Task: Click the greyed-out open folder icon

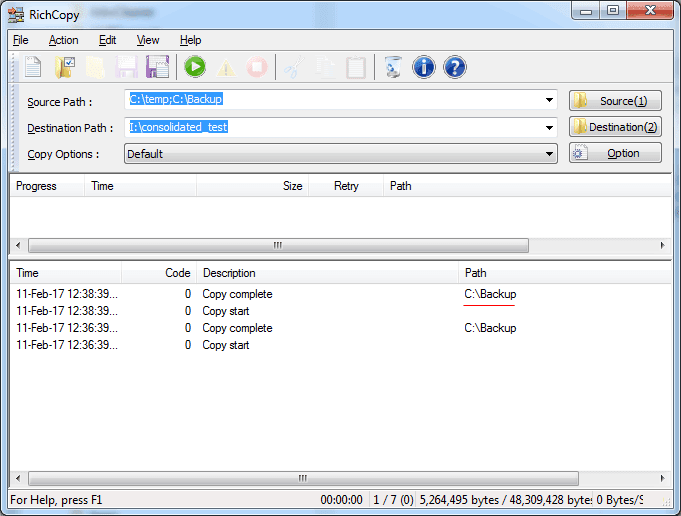Action: (95, 67)
